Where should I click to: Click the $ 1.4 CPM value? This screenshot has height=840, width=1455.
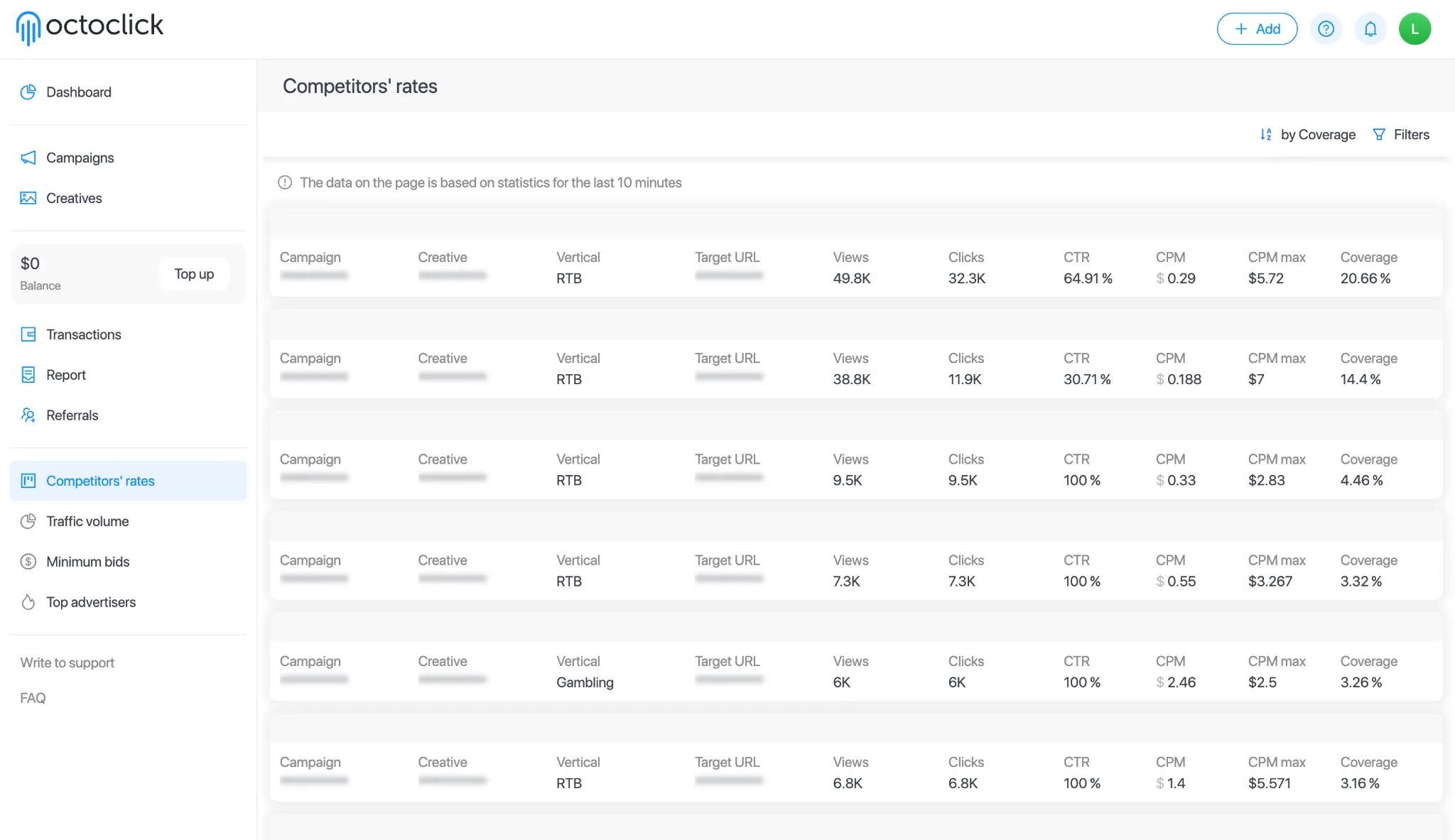[1171, 783]
